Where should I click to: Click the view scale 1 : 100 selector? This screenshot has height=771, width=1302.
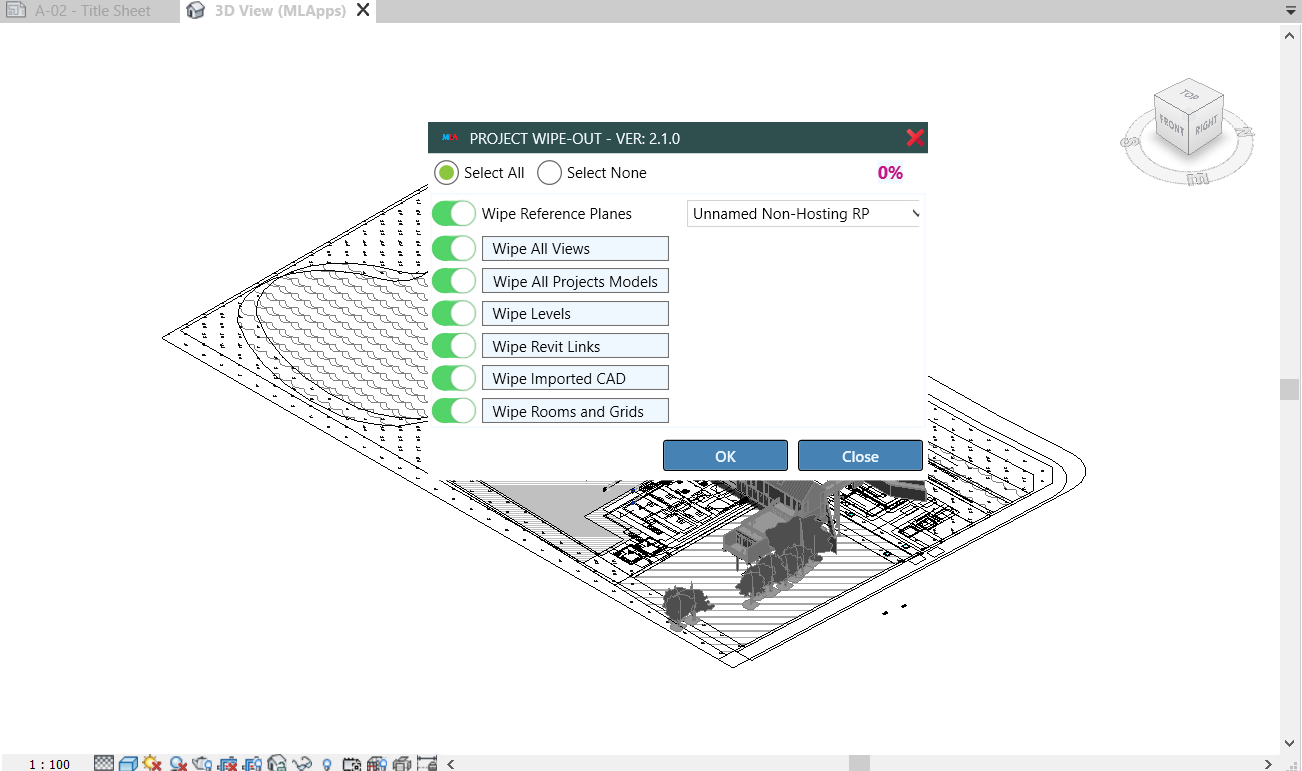click(49, 764)
